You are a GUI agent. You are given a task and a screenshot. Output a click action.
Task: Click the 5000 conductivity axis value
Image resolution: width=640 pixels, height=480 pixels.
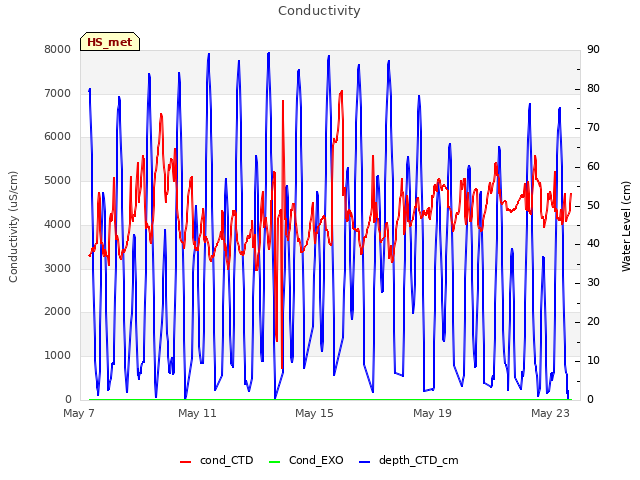pos(58,180)
